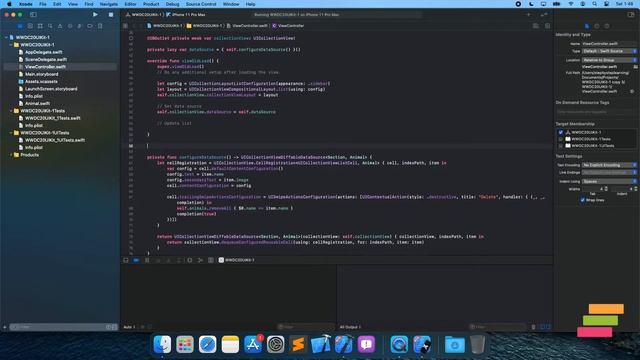Open the Location dropdown 'Relative to Group'
Viewport: 640px width, 360px height.
(x=609, y=60)
